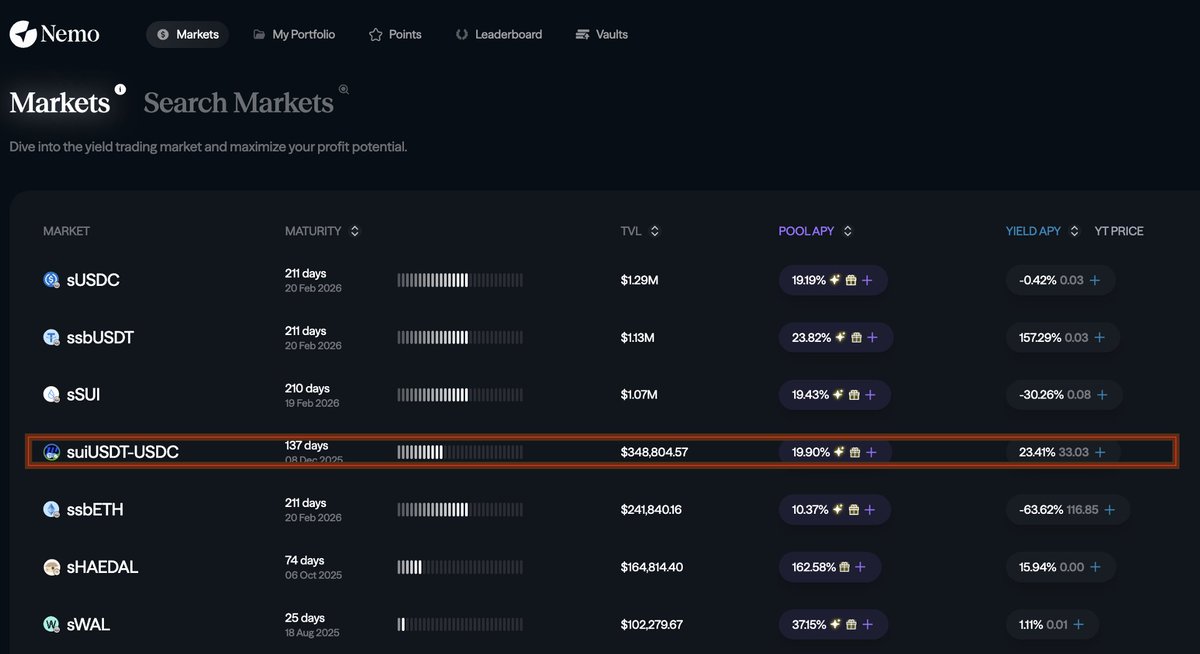This screenshot has width=1200, height=654.
Task: Click plus in ssbETH Yield APY
Action: coord(1110,510)
